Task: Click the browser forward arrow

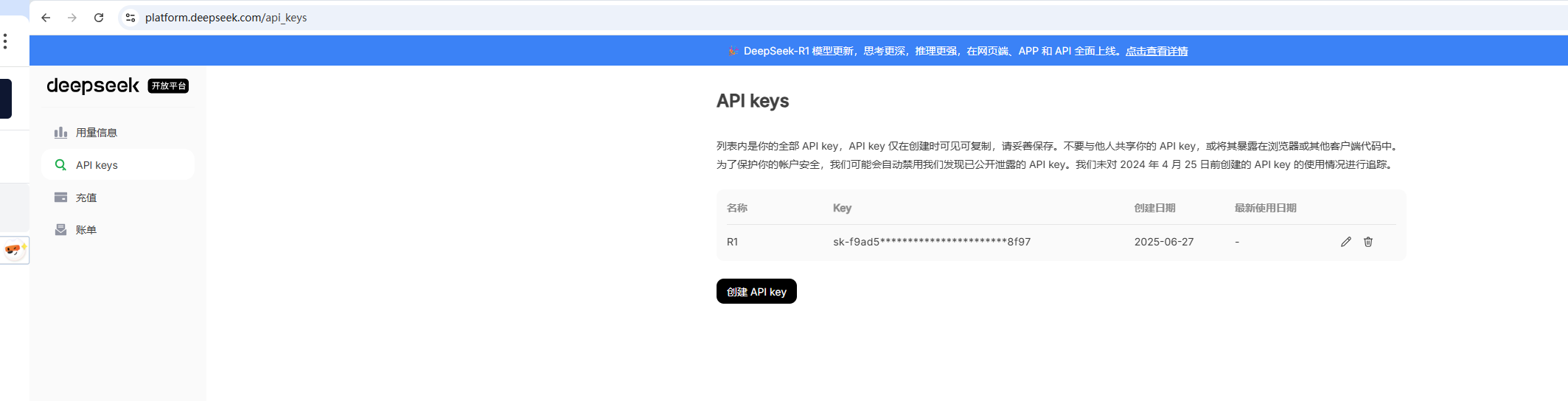Action: [72, 18]
